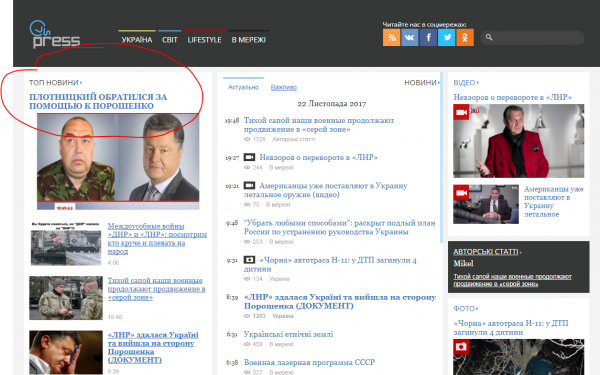Open 19:27 news Невзоров о перевороте в «ЛНР»
600x375 pixels.
pyautogui.click(x=318, y=157)
